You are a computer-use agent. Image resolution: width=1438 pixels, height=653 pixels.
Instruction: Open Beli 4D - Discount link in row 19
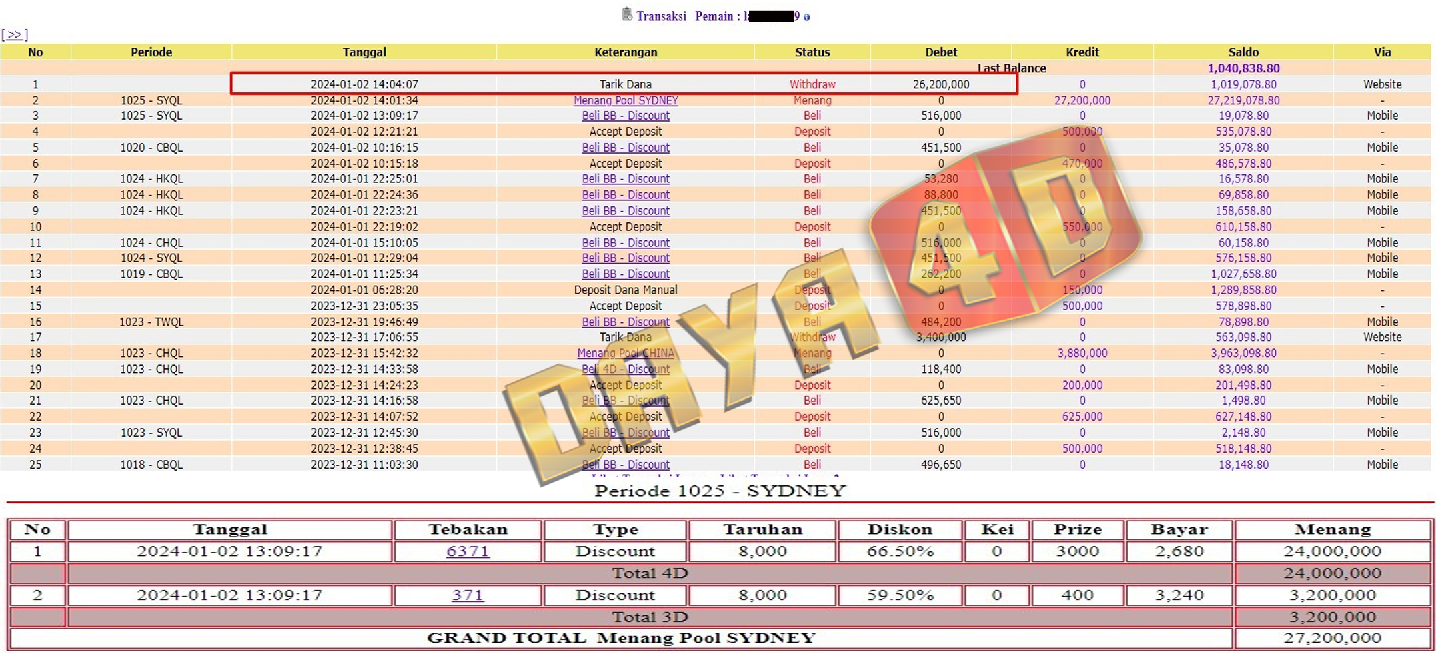[625, 369]
